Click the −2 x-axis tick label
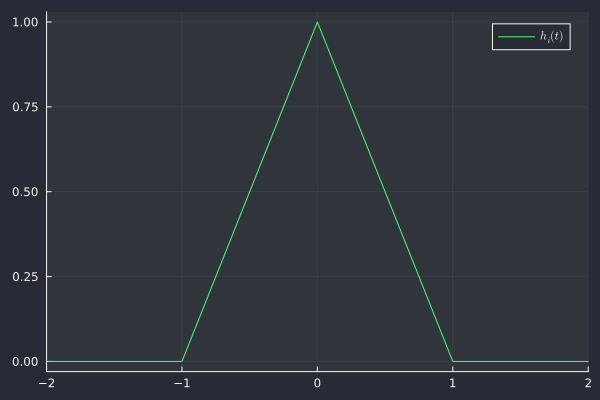 pos(47,382)
